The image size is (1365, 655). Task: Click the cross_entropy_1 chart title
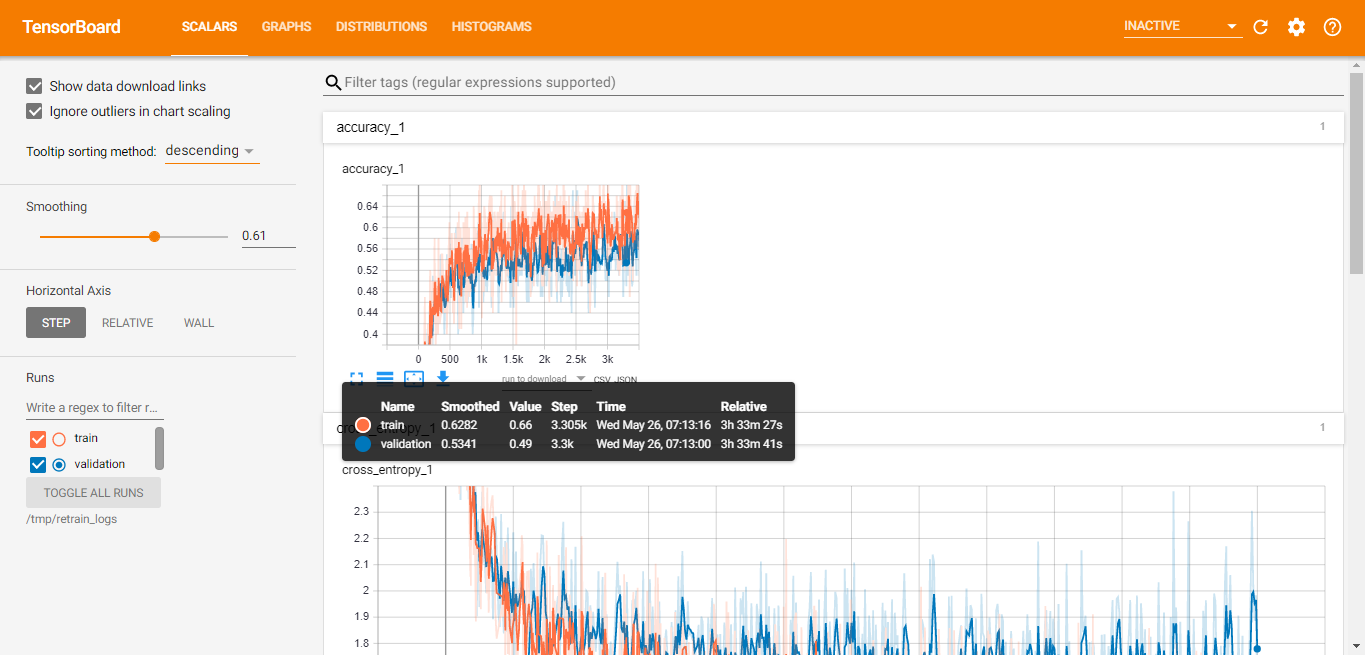[x=387, y=470]
